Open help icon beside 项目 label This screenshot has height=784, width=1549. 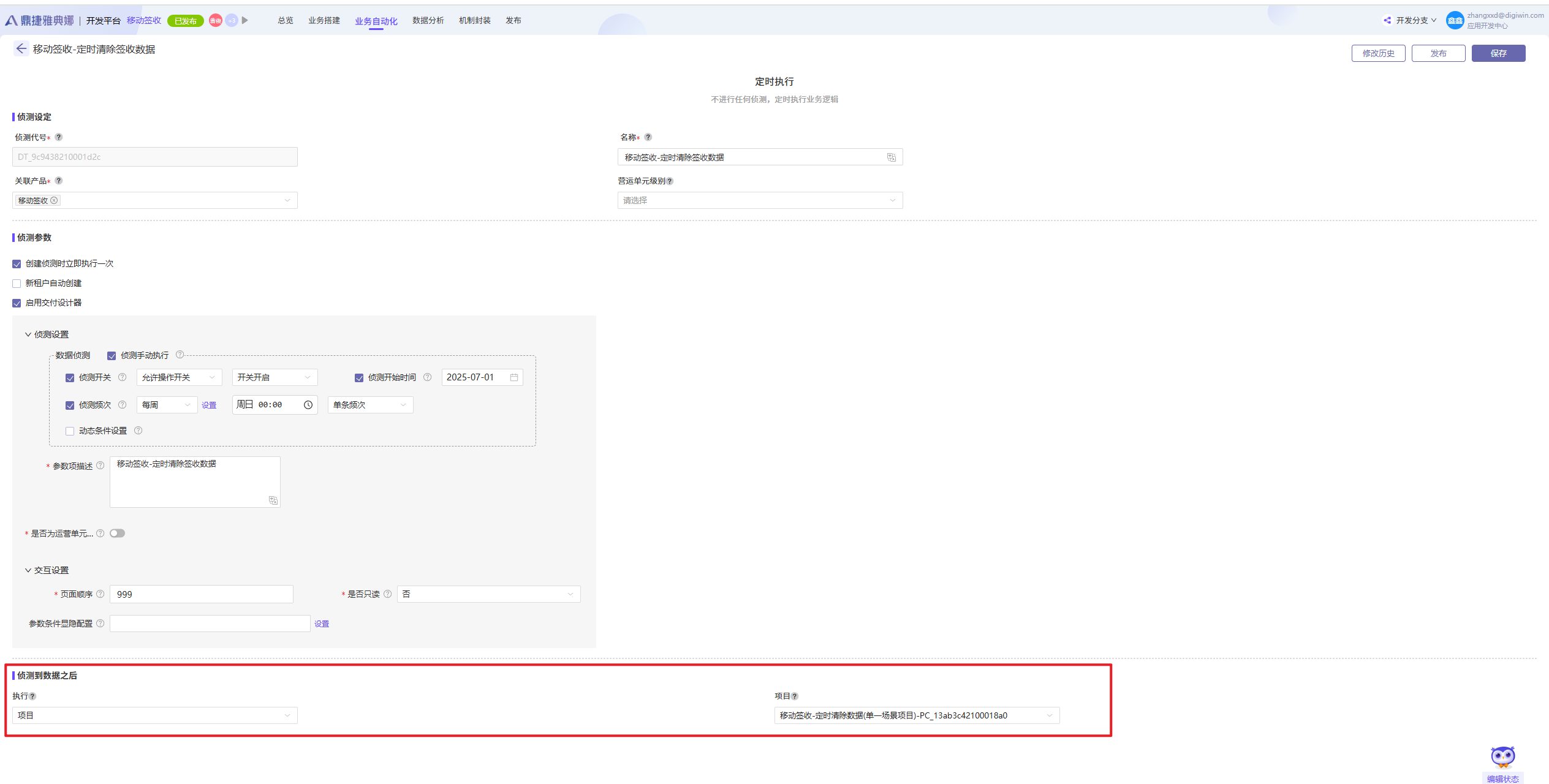pyautogui.click(x=795, y=696)
